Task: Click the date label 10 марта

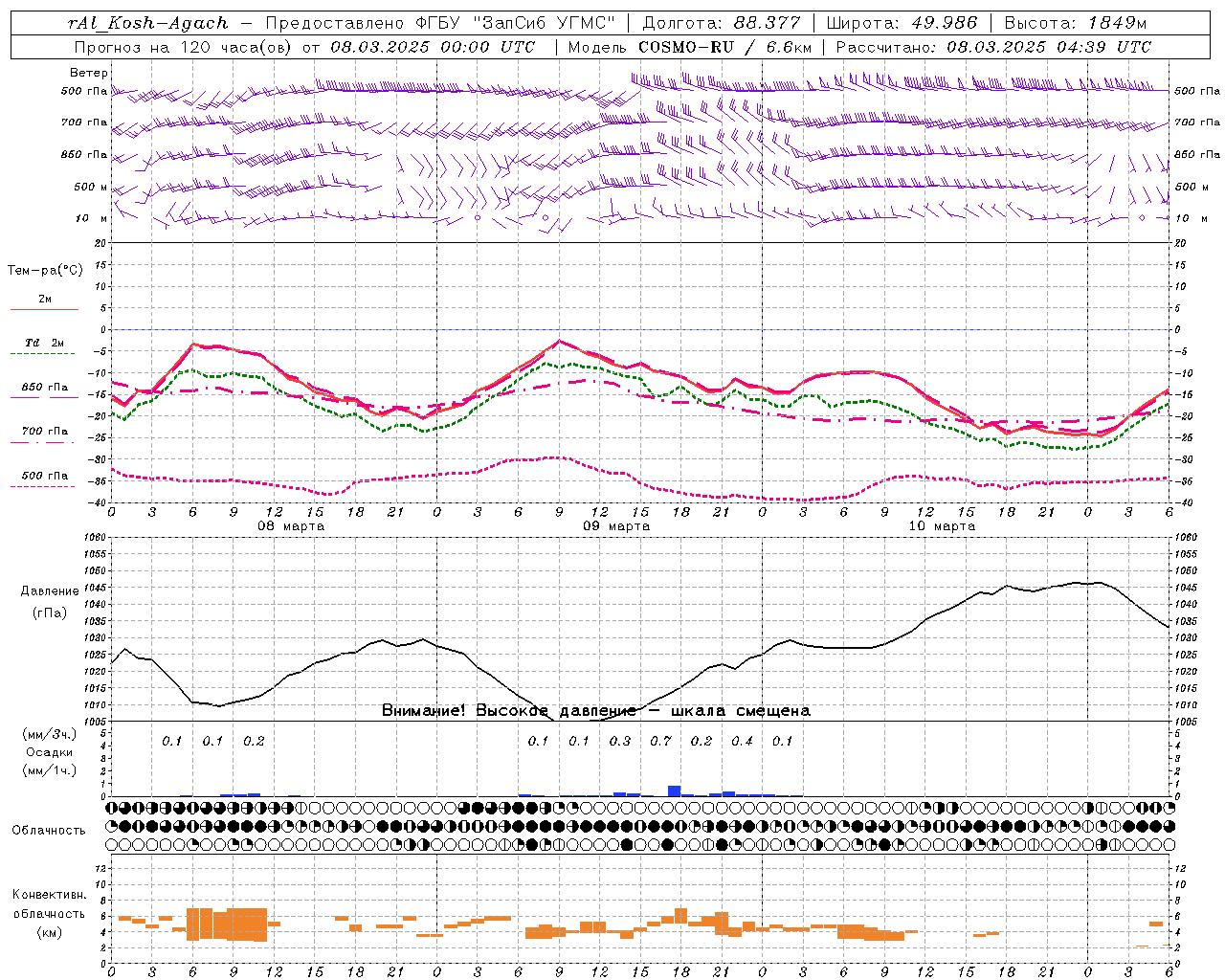Action: 942,526
